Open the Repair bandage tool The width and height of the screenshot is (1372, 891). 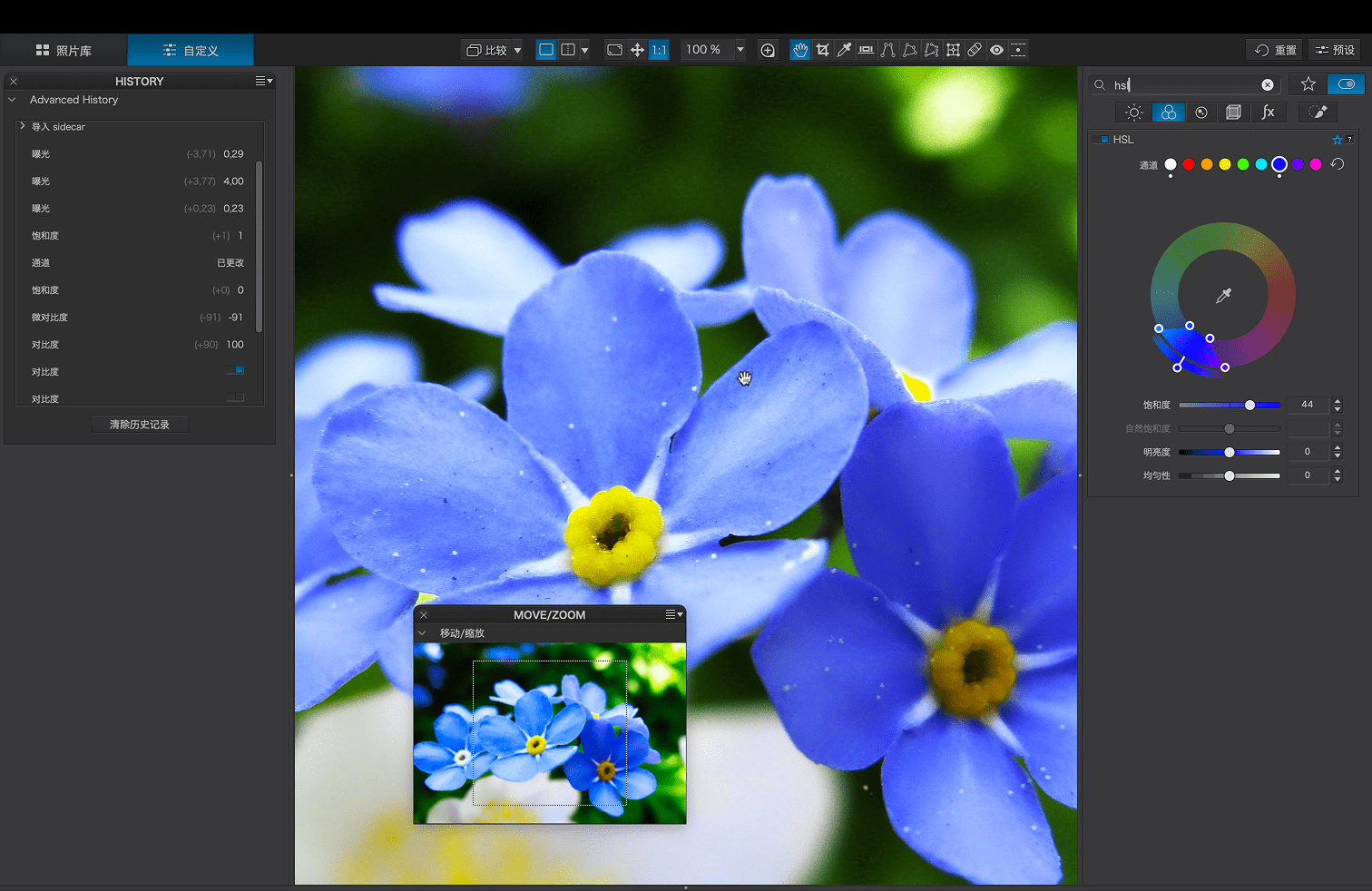[x=975, y=50]
